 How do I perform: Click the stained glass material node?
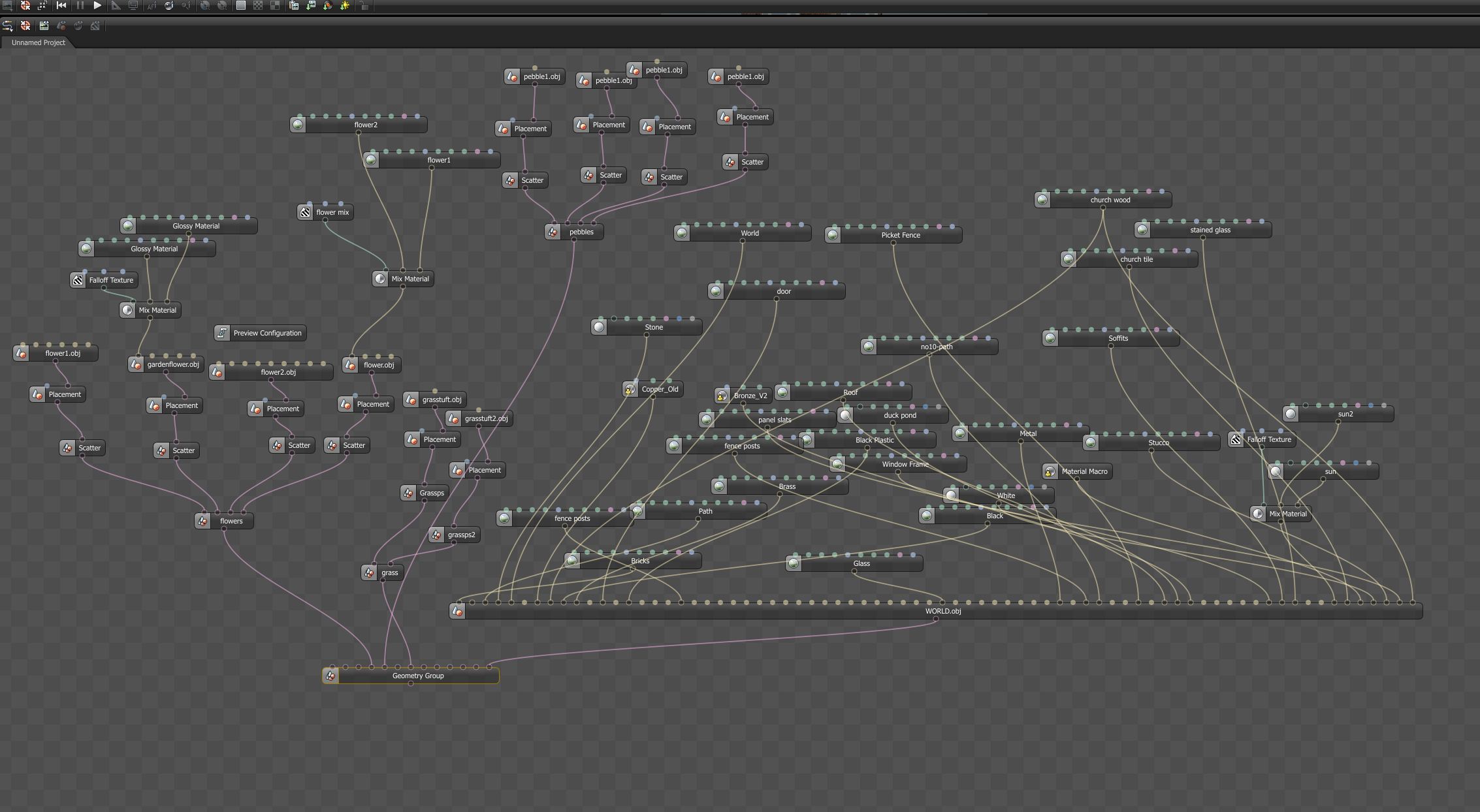pos(1210,230)
